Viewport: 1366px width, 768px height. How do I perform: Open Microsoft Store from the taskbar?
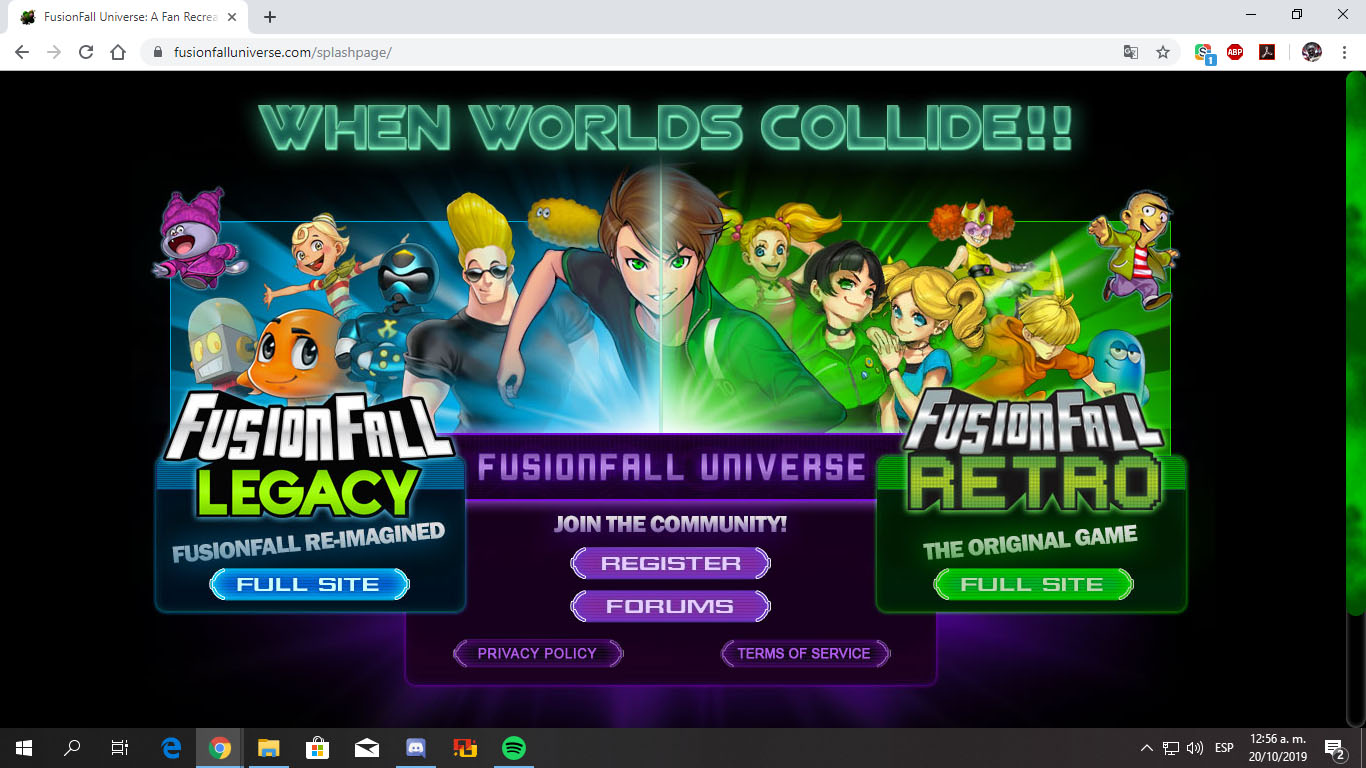click(317, 748)
